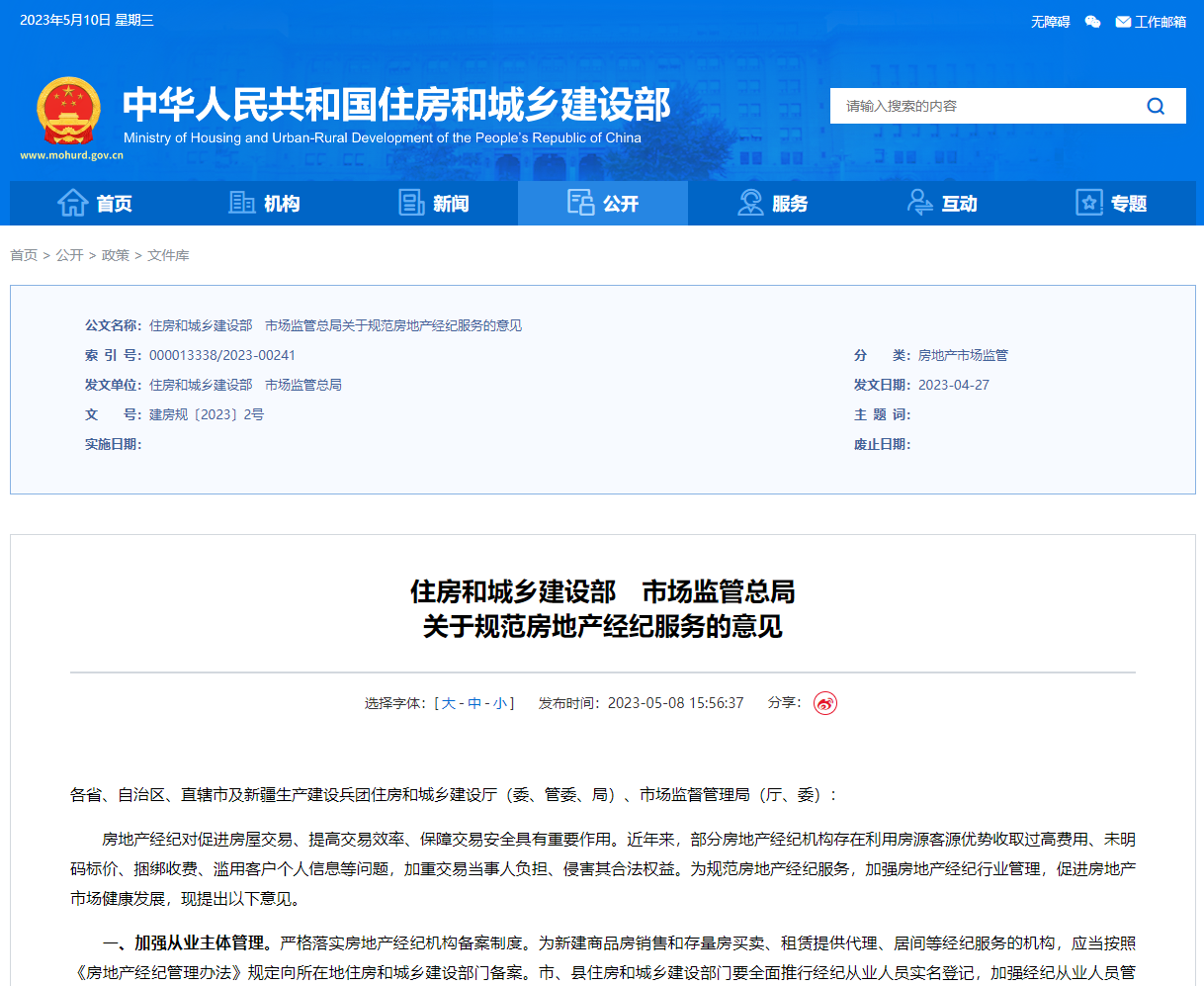Click the WeChat icon in header

[1092, 22]
